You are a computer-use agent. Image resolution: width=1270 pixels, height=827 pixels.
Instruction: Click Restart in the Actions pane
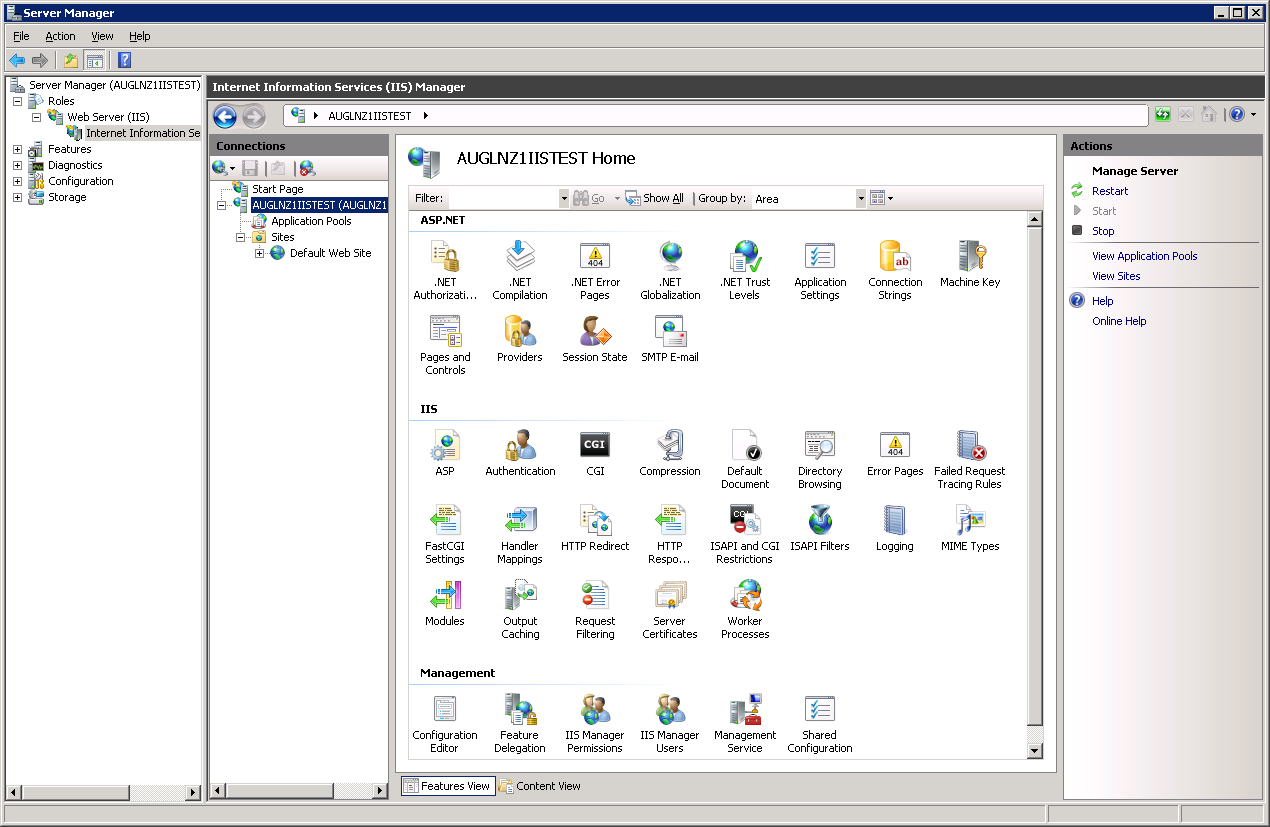(1110, 191)
